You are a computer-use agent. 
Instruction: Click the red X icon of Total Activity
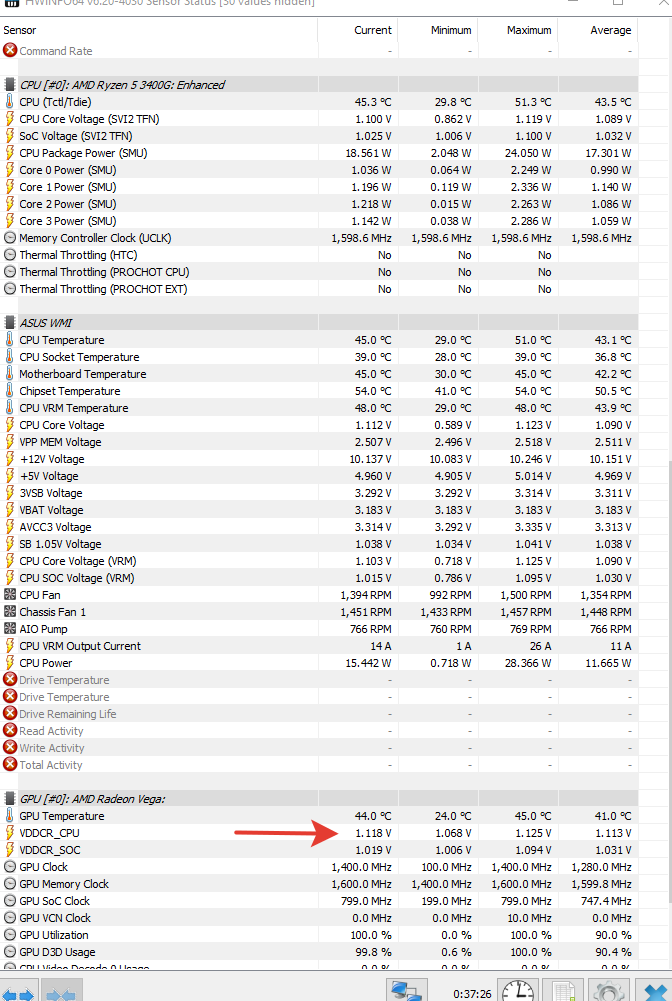pos(10,764)
